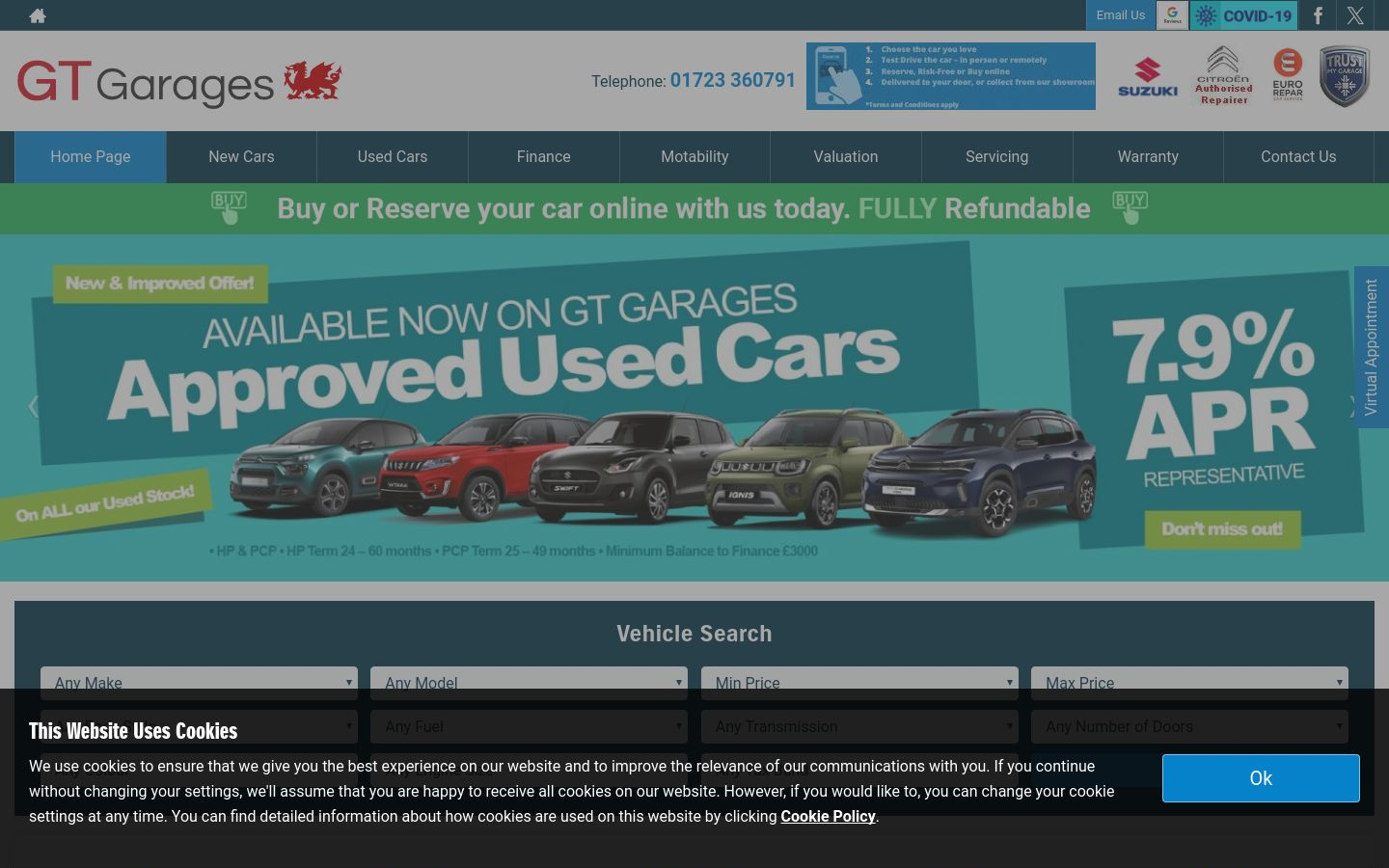Viewport: 1389px width, 868px height.
Task: Click the Approved Used Cars slide
Action: pyautogui.click(x=694, y=408)
